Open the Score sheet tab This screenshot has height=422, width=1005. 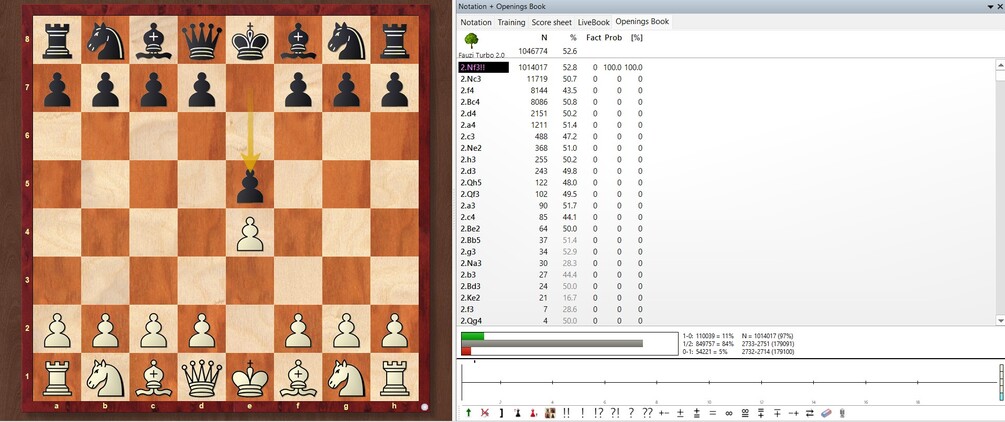[x=551, y=22]
